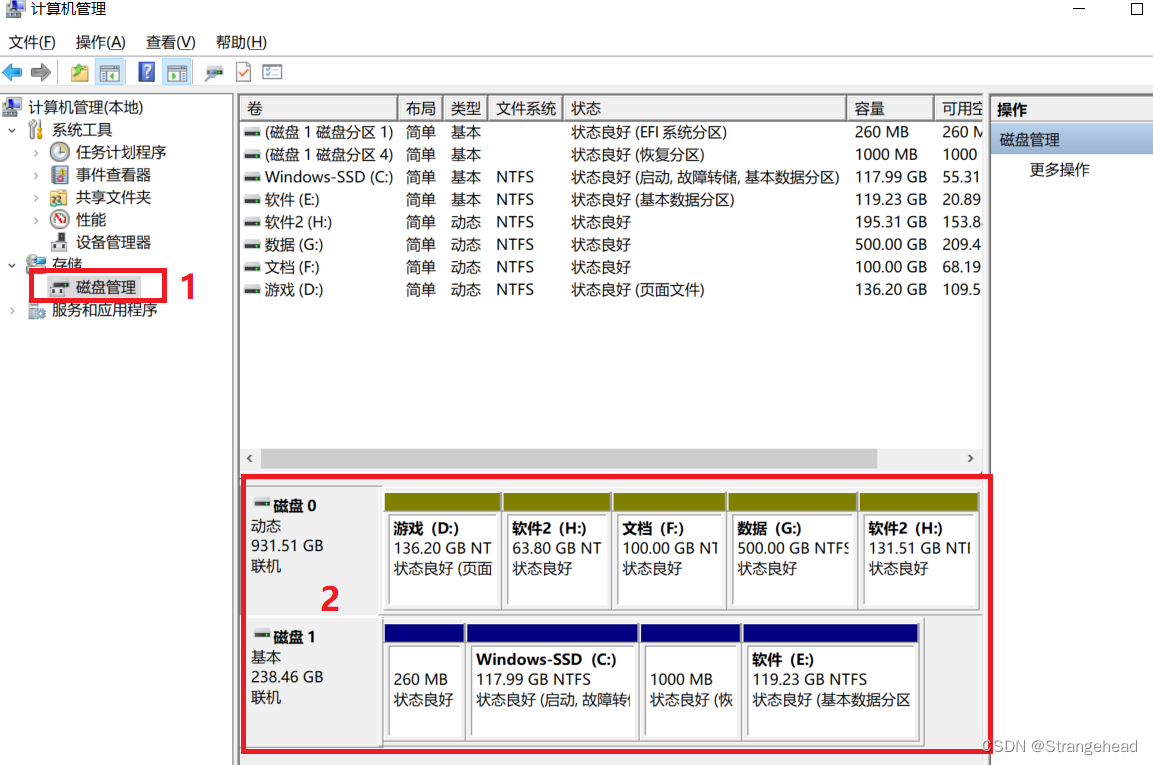Expand the 服务和应用程序 node

click(12, 310)
